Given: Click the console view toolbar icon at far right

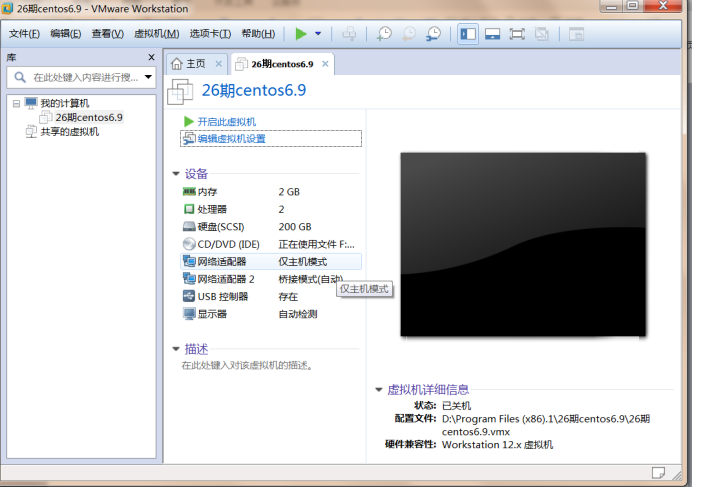Looking at the screenshot, I should tap(576, 34).
